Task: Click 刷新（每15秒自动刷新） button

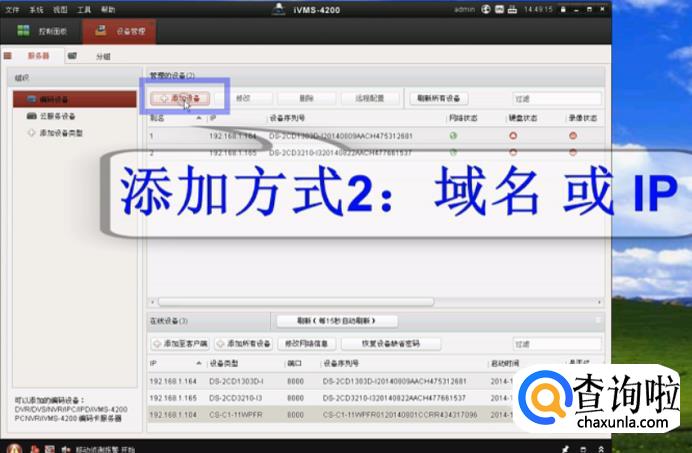Action: [337, 321]
